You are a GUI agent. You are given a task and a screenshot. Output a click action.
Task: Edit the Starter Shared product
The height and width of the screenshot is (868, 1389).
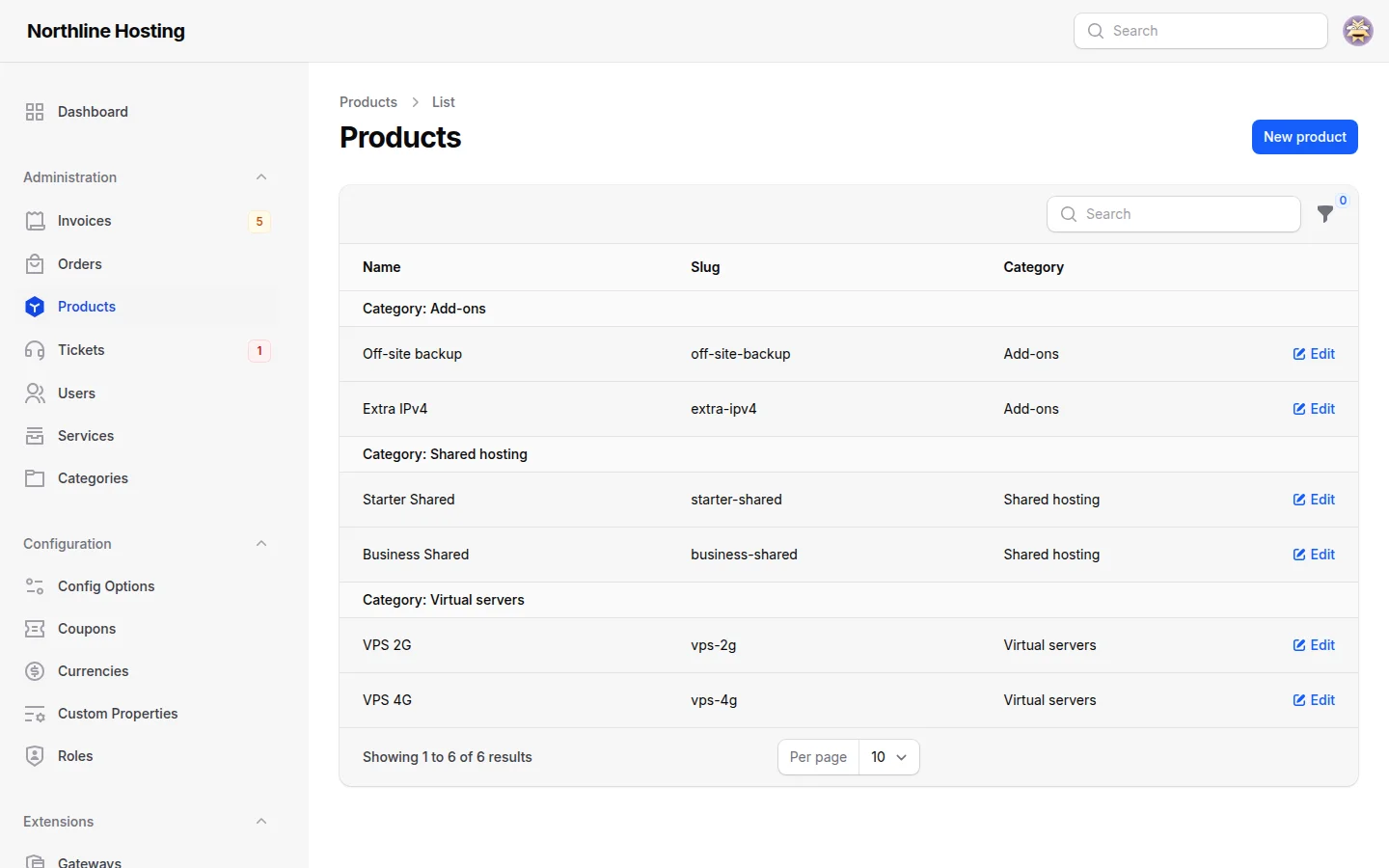tap(1314, 500)
